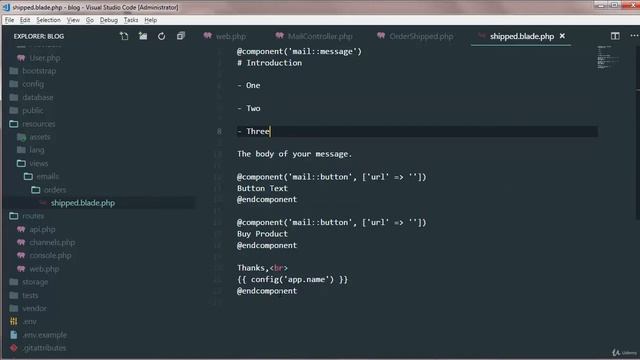Image resolution: width=640 pixels, height=360 pixels.
Task: Open the Selection menu
Action: tap(48, 20)
